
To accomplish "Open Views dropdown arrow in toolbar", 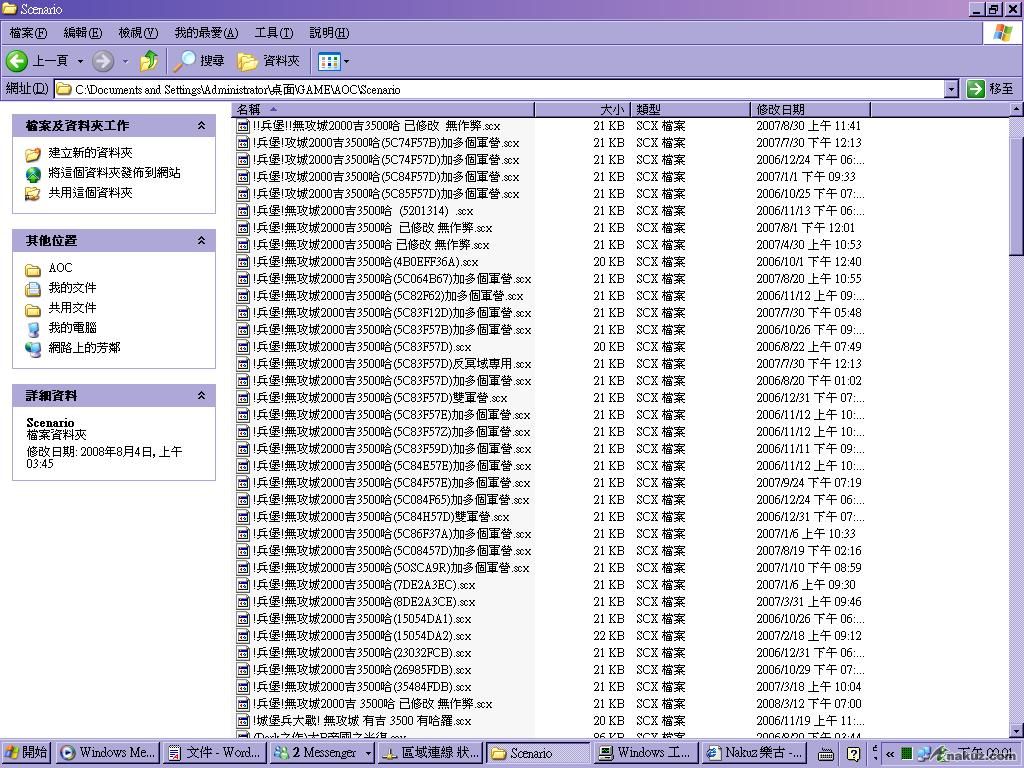I will click(x=346, y=62).
